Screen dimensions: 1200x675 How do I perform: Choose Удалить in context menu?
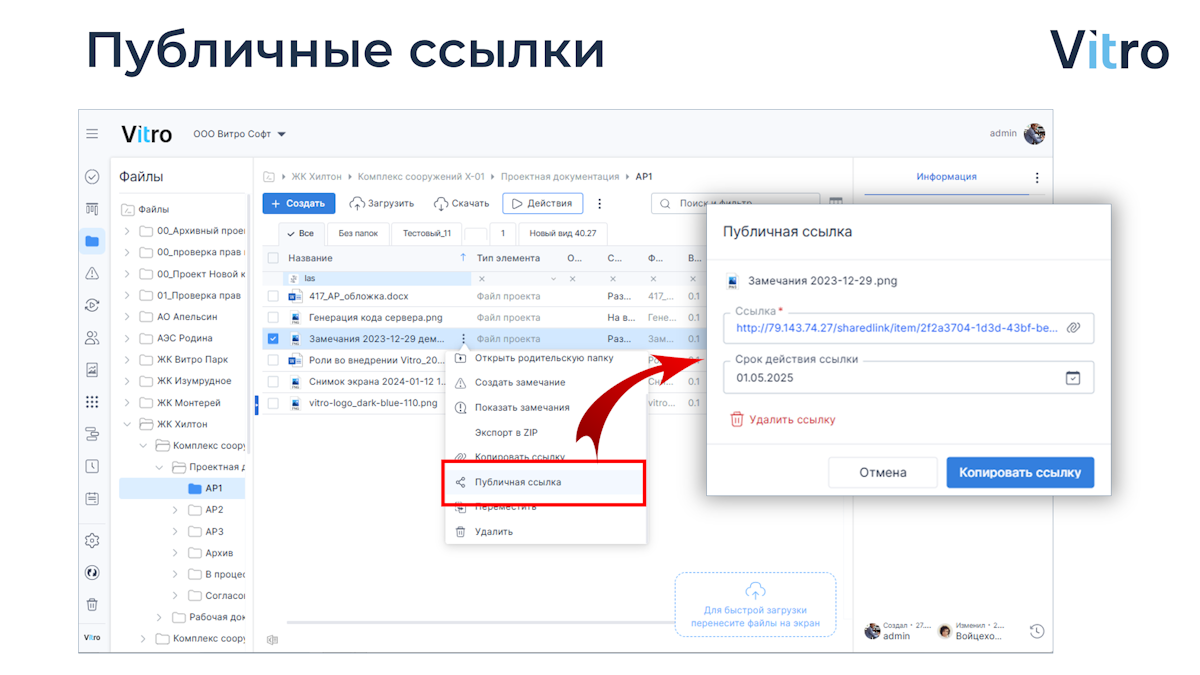pyautogui.click(x=545, y=532)
